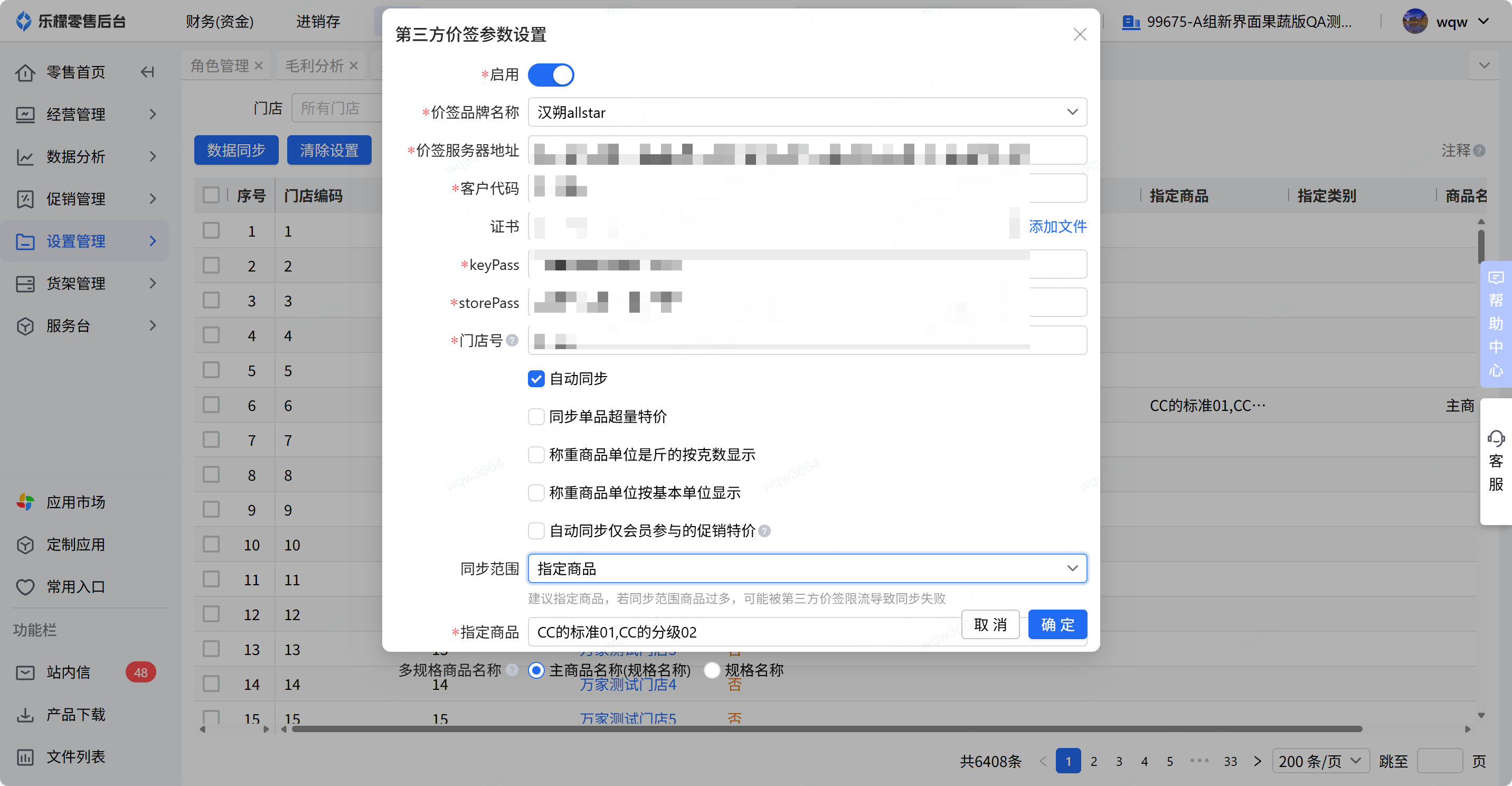The width and height of the screenshot is (1512, 786).
Task: Open the 进销存 top menu
Action: point(318,22)
